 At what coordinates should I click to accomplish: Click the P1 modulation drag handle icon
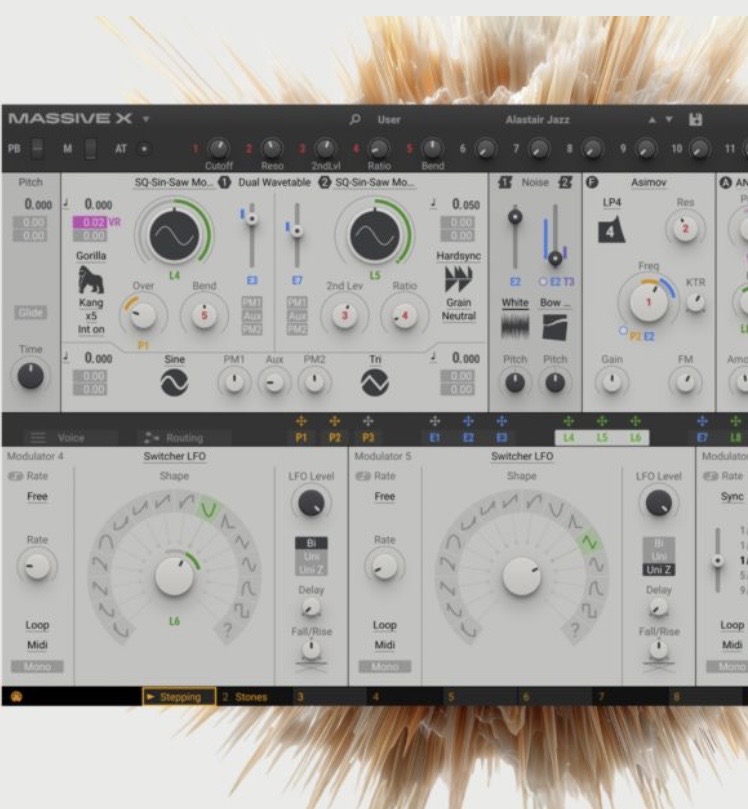(x=301, y=422)
